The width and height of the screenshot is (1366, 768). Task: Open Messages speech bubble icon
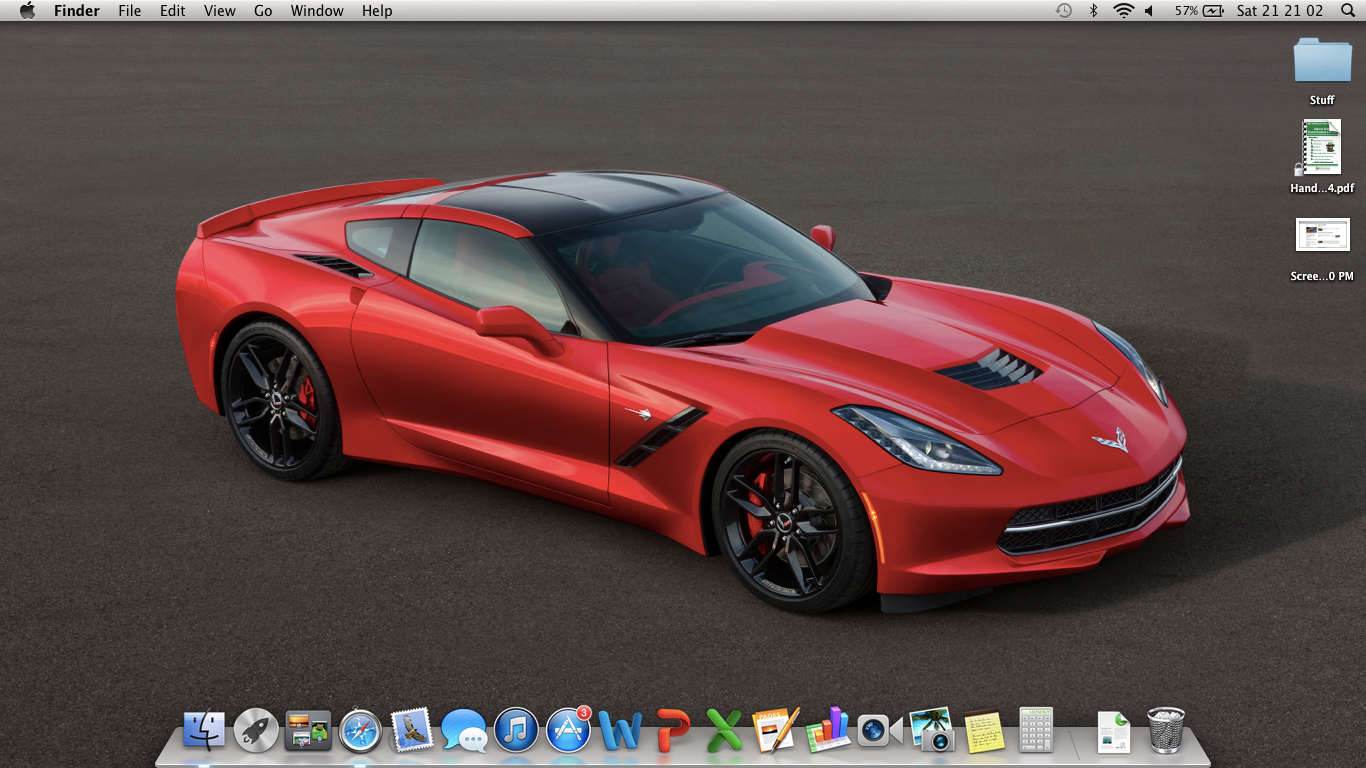464,730
